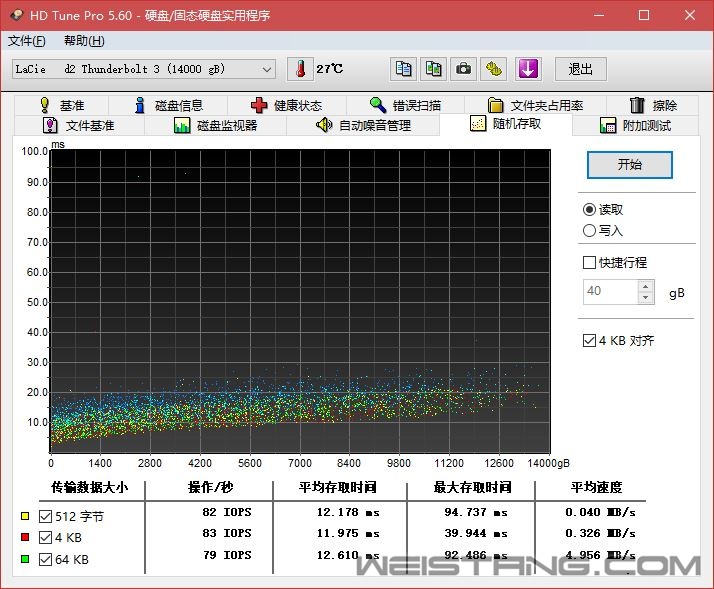The height and width of the screenshot is (589, 714).
Task: Click the light bulb benchmark icon
Action: pos(45,105)
